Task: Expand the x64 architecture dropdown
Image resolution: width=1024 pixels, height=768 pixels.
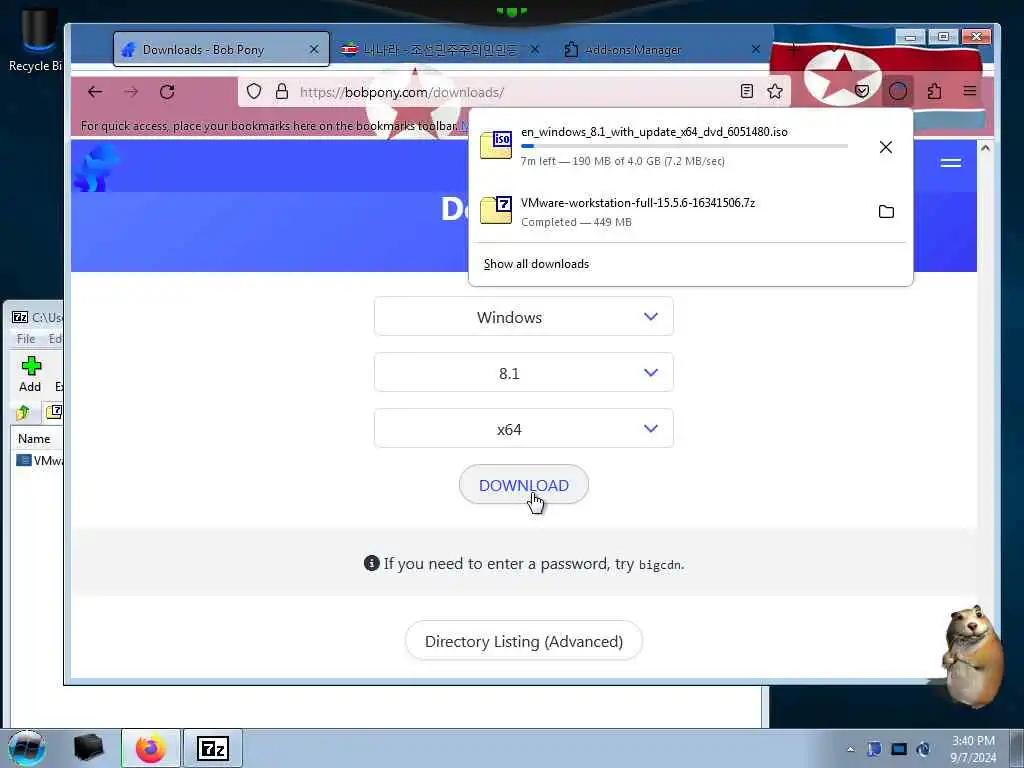Action: coord(524,429)
